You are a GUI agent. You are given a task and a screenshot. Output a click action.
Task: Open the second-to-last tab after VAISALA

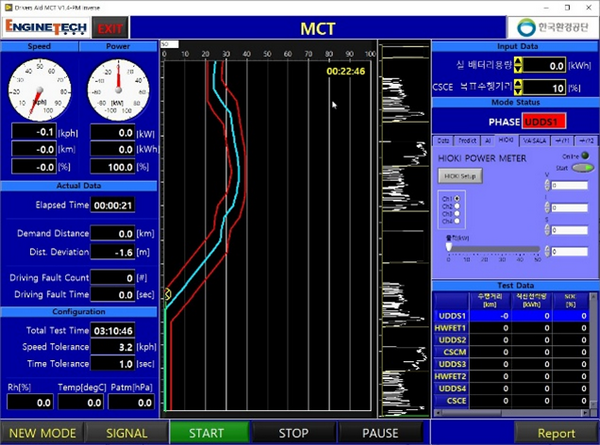tap(562, 141)
